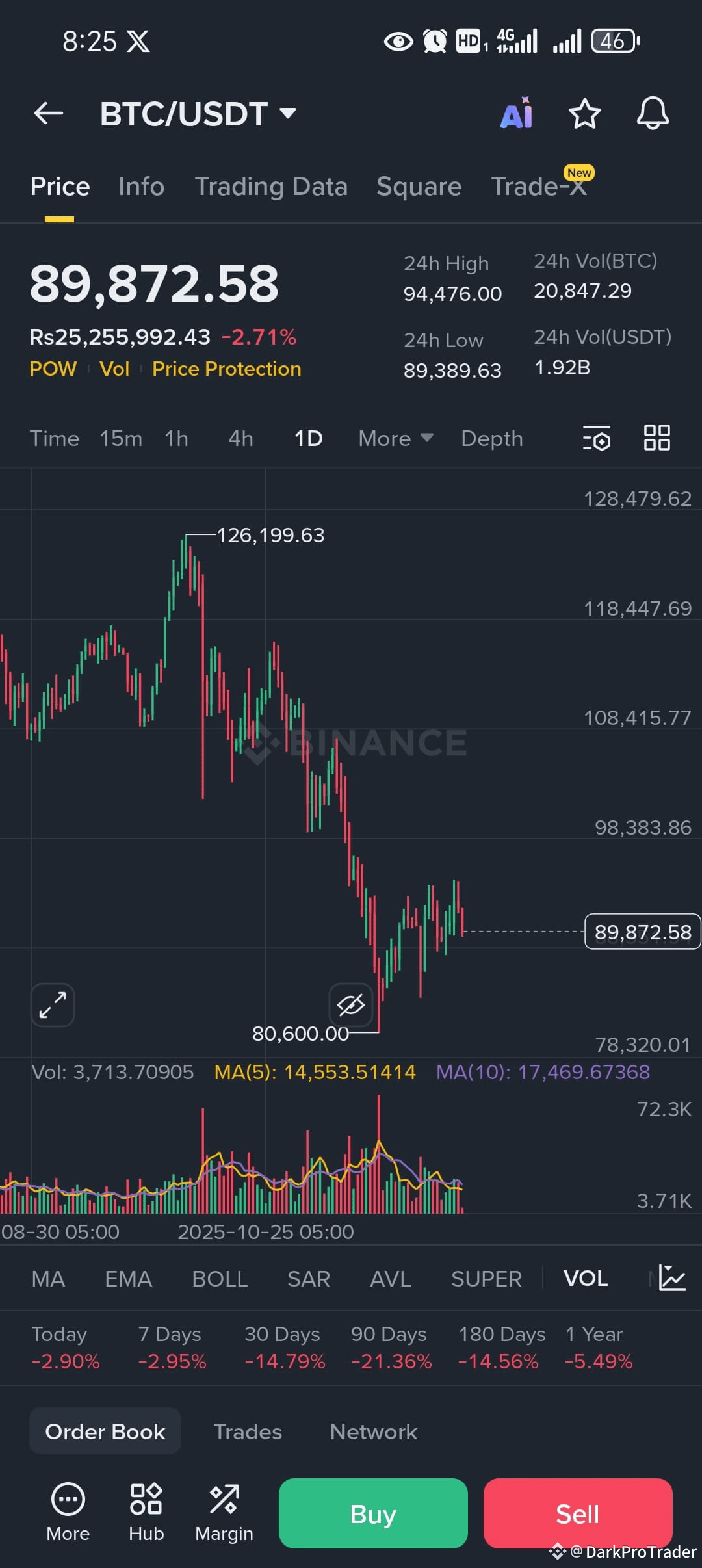702x1568 pixels.
Task: Enable the BOLL indicator overlay
Action: click(x=220, y=1279)
